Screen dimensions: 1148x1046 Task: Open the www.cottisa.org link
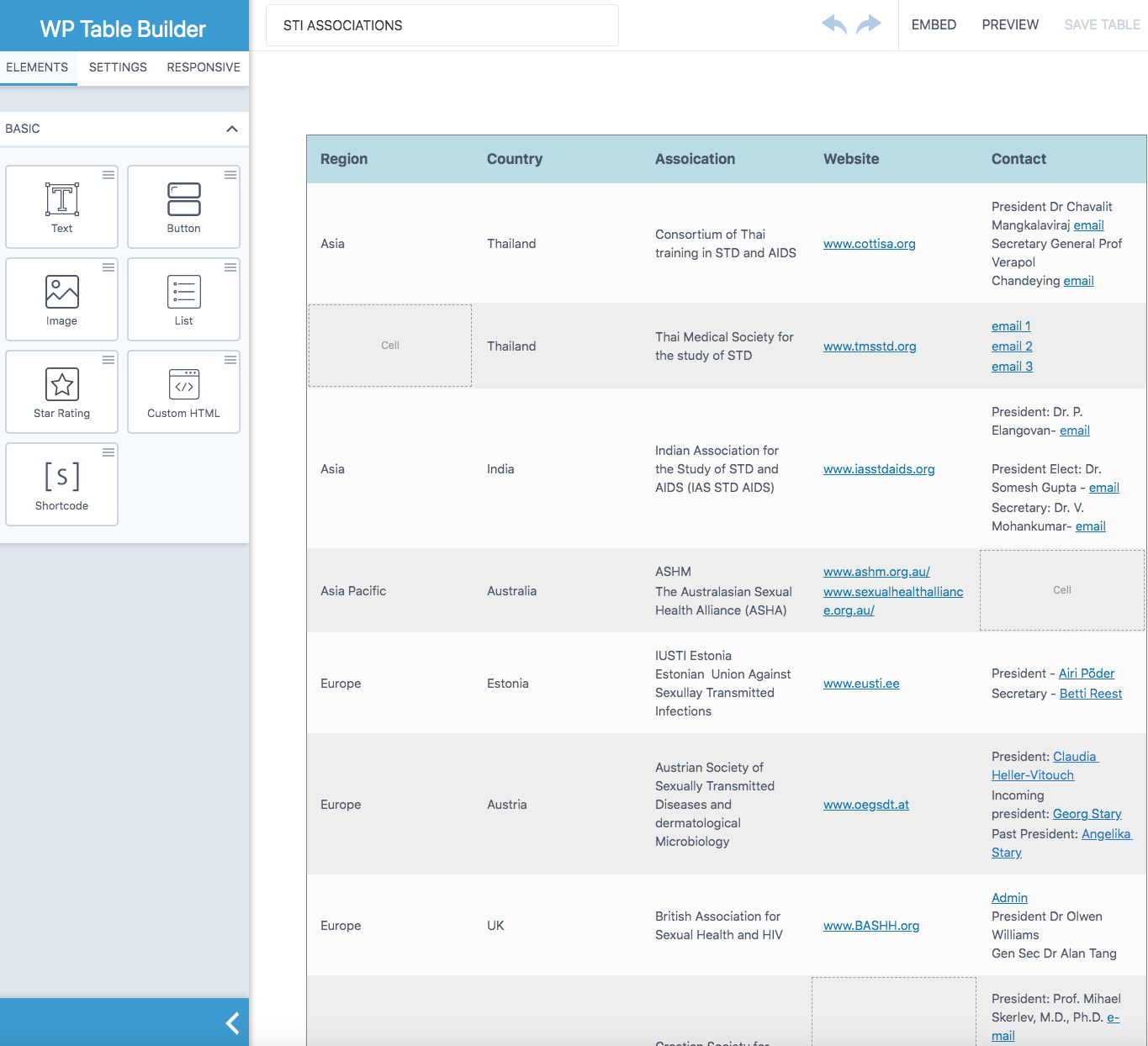point(869,244)
